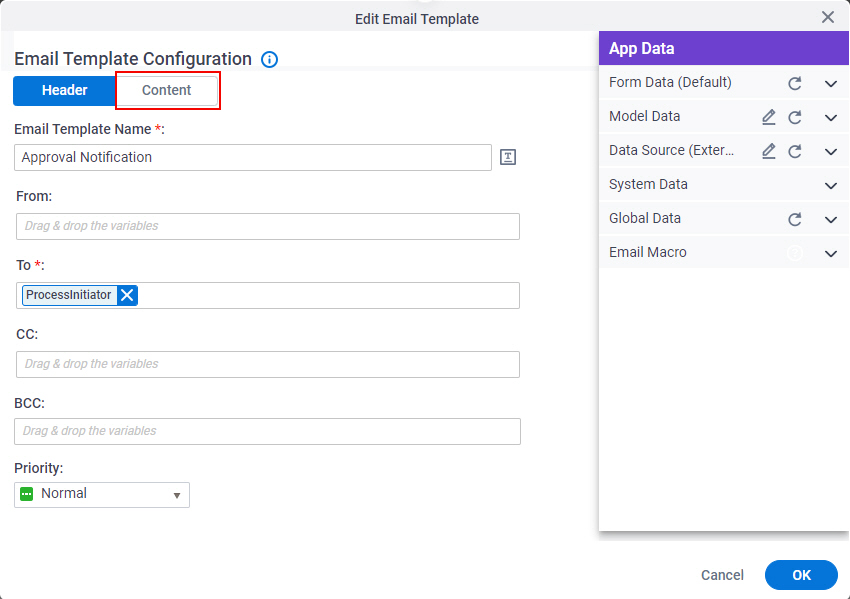Image resolution: width=850 pixels, height=599 pixels.
Task: Switch to the Content tab
Action: (x=167, y=90)
